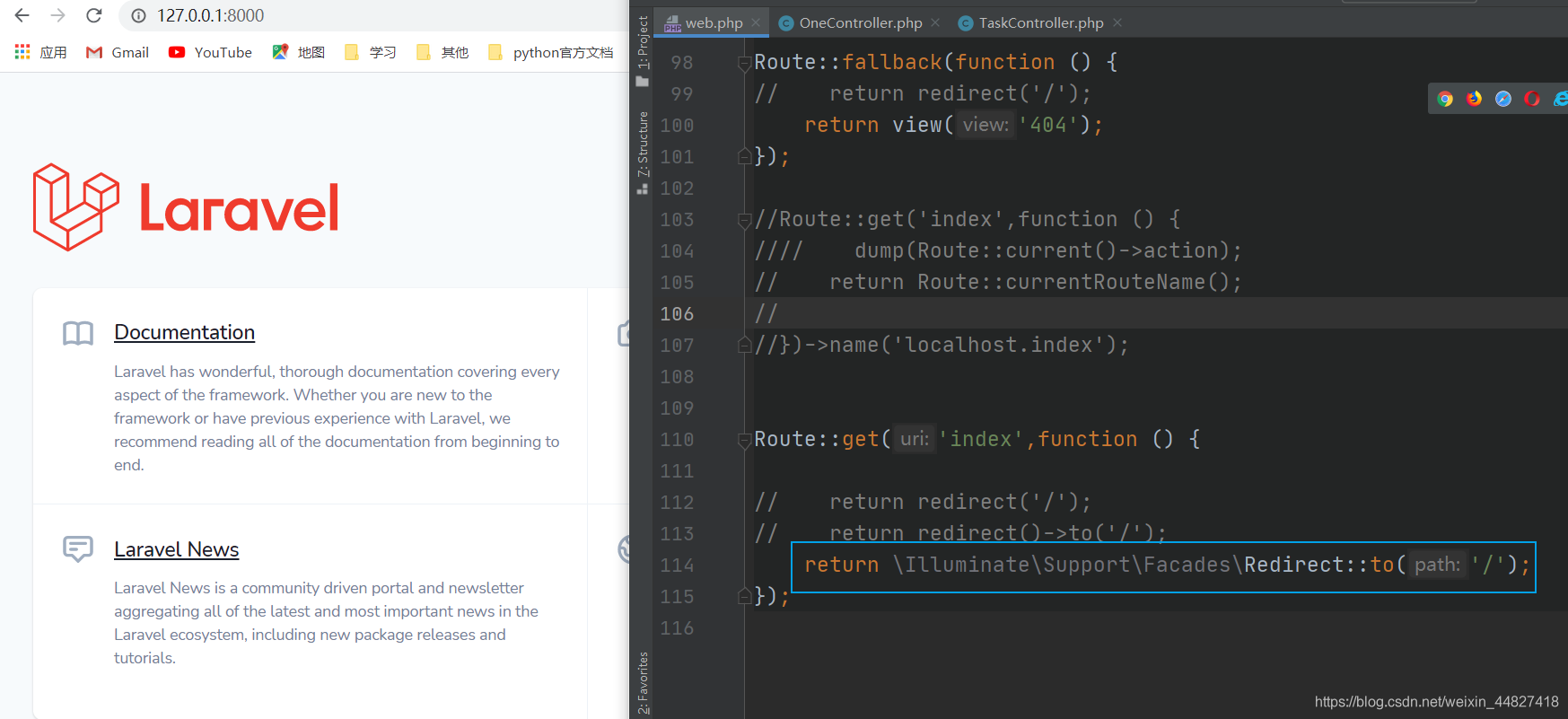Preview in Firefox from editor popup
Image resolution: width=1568 pixels, height=719 pixels.
[x=1475, y=99]
